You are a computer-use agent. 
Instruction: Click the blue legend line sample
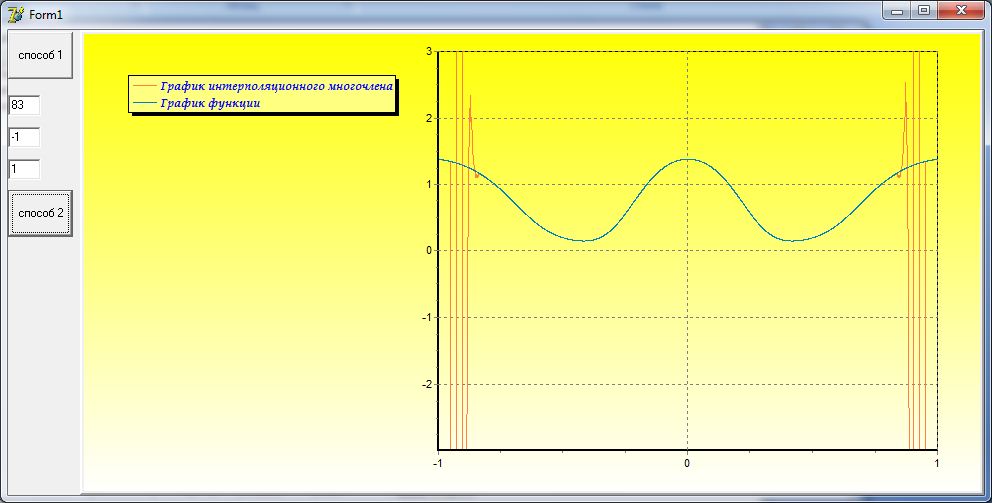145,103
